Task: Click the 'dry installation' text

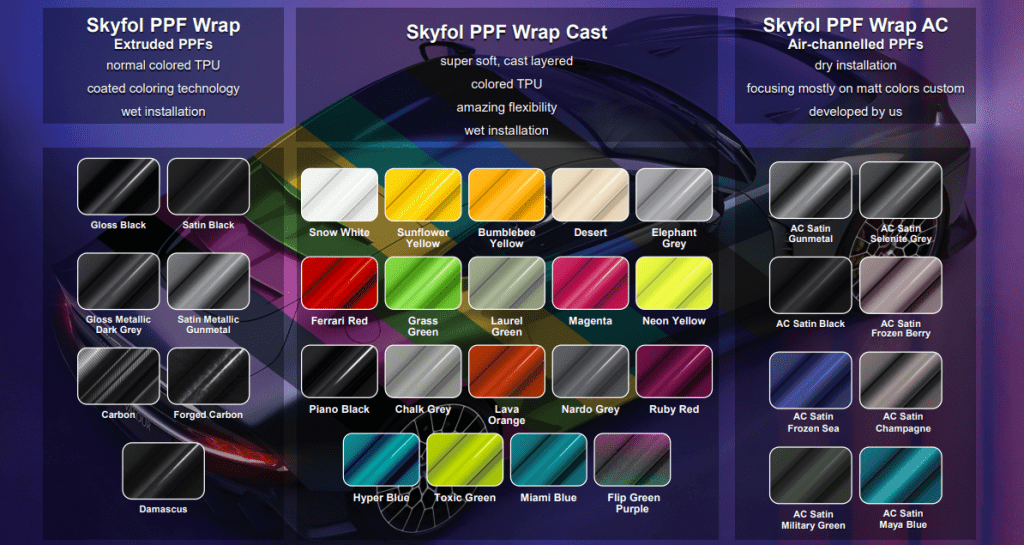Action: (x=856, y=65)
